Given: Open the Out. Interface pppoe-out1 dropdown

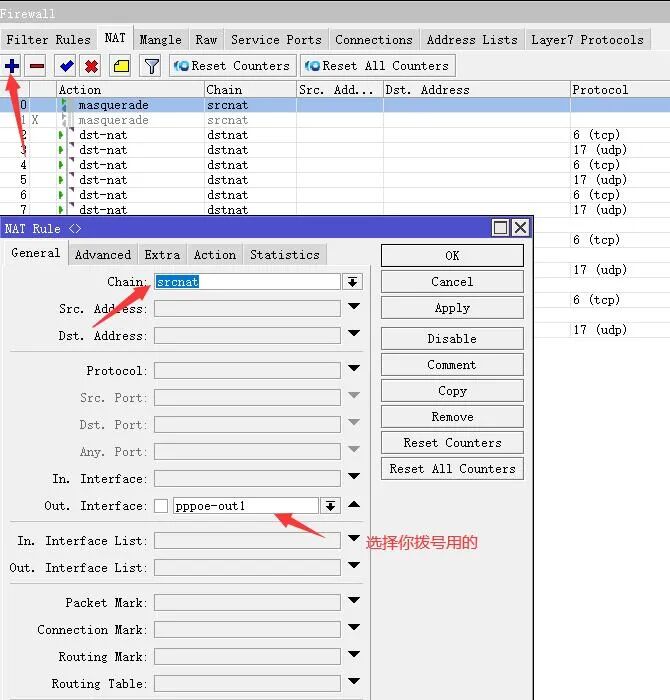Looking at the screenshot, I should (x=330, y=506).
